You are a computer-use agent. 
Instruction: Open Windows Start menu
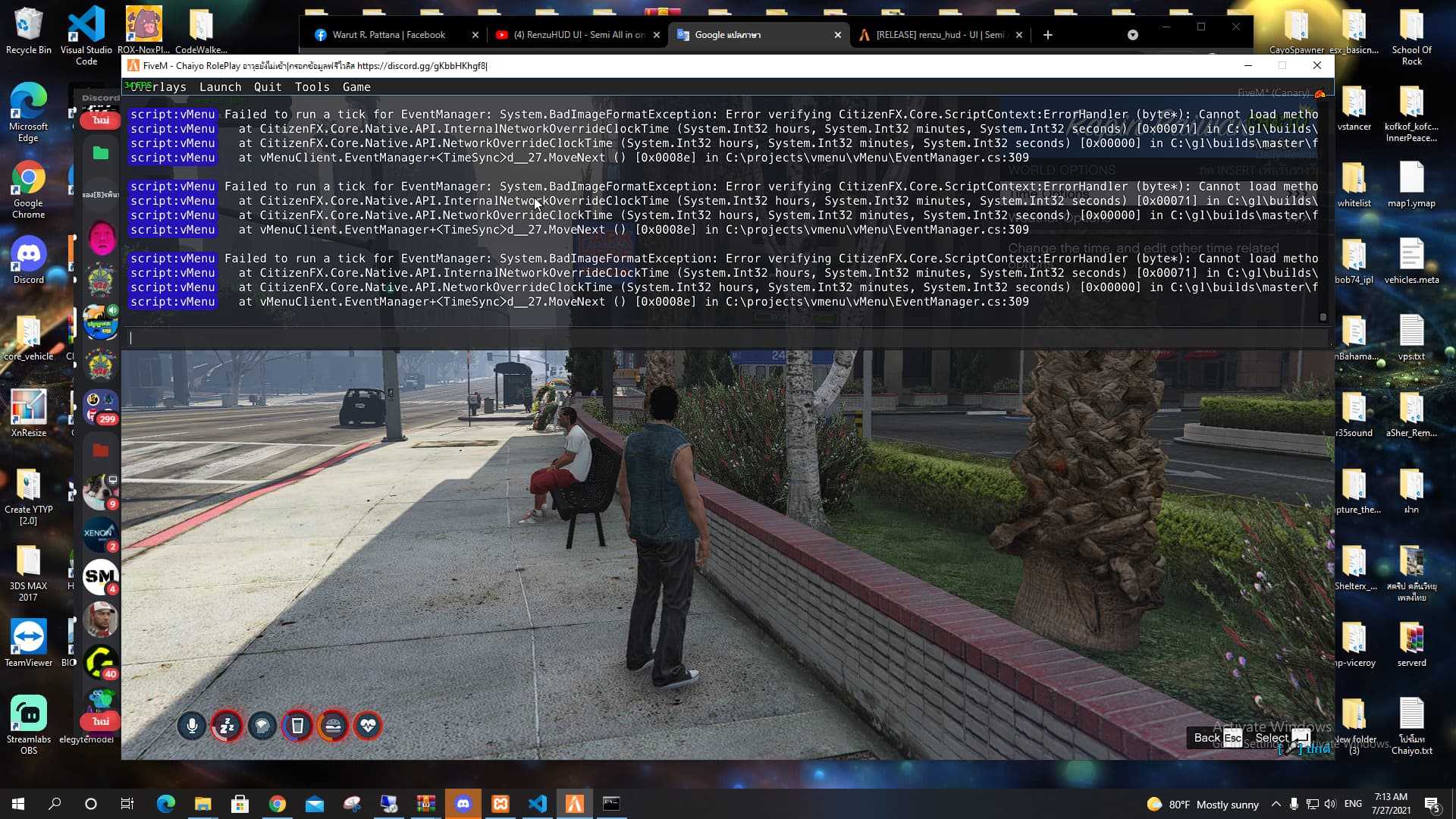click(18, 804)
